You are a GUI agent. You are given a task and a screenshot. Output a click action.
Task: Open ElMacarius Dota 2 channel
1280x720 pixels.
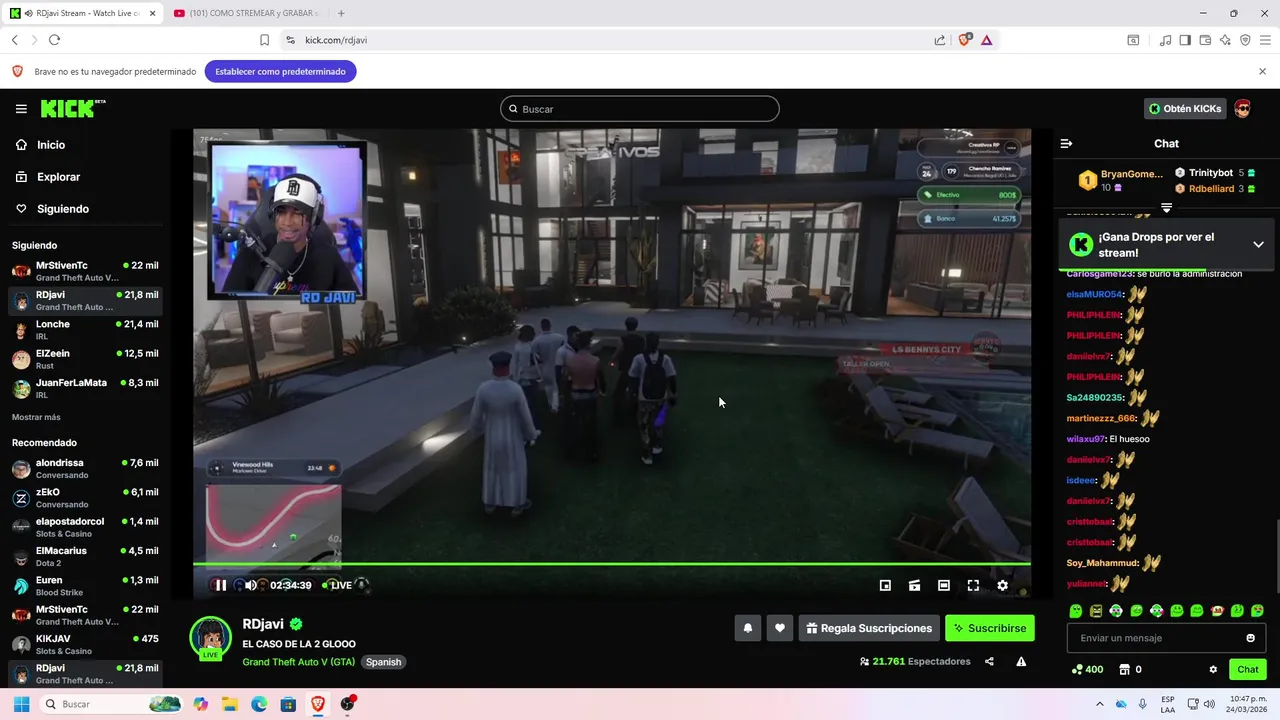[x=84, y=556]
